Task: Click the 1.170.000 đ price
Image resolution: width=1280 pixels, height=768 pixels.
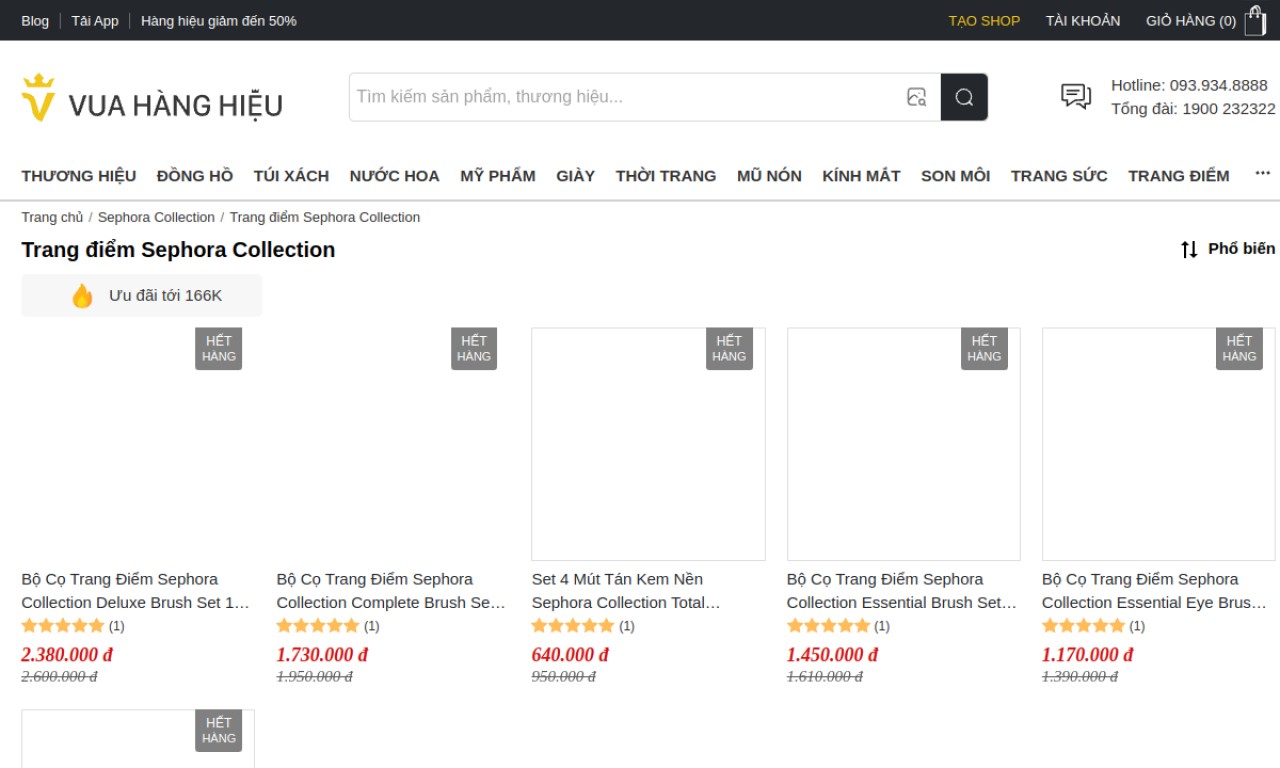Action: (x=1087, y=655)
